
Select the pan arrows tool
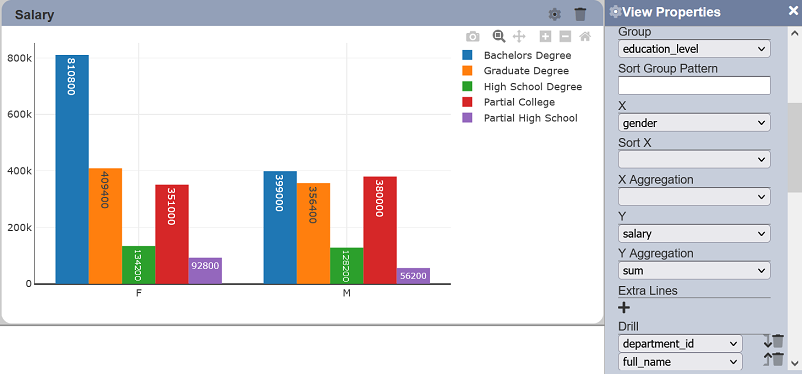tap(519, 36)
